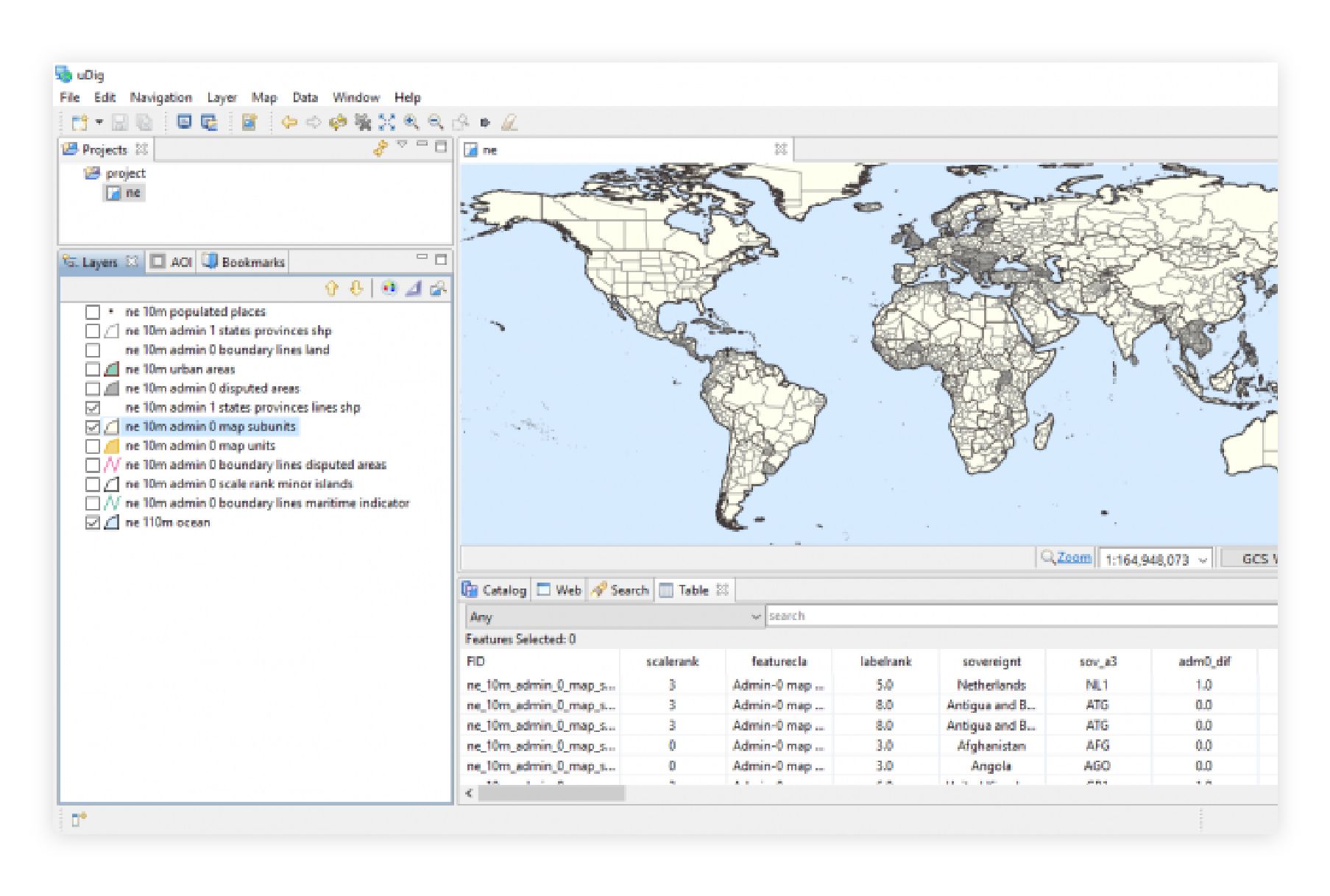Screen dimensions: 1330x896
Task: Open the search field dropdown showing Any
Action: 756,616
